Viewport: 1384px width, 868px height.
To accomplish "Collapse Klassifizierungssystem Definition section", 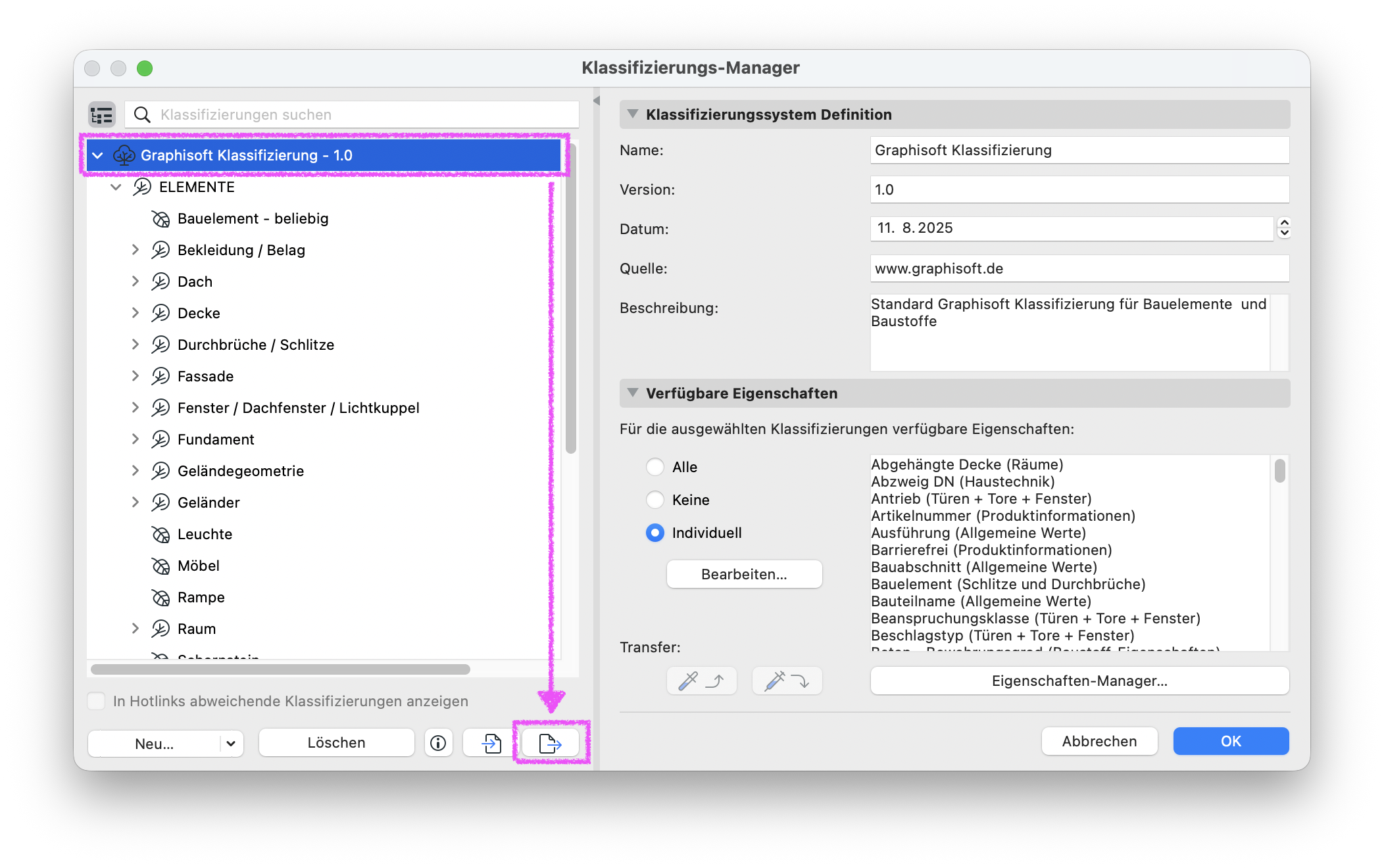I will point(633,114).
